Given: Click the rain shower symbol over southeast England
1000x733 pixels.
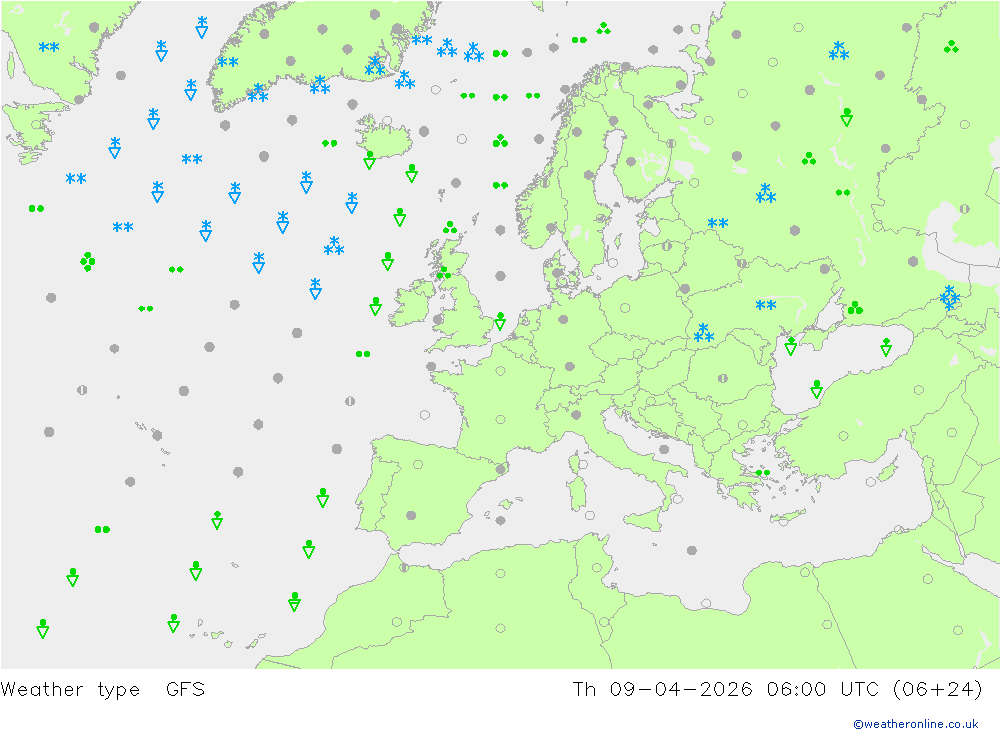Looking at the screenshot, I should [501, 321].
